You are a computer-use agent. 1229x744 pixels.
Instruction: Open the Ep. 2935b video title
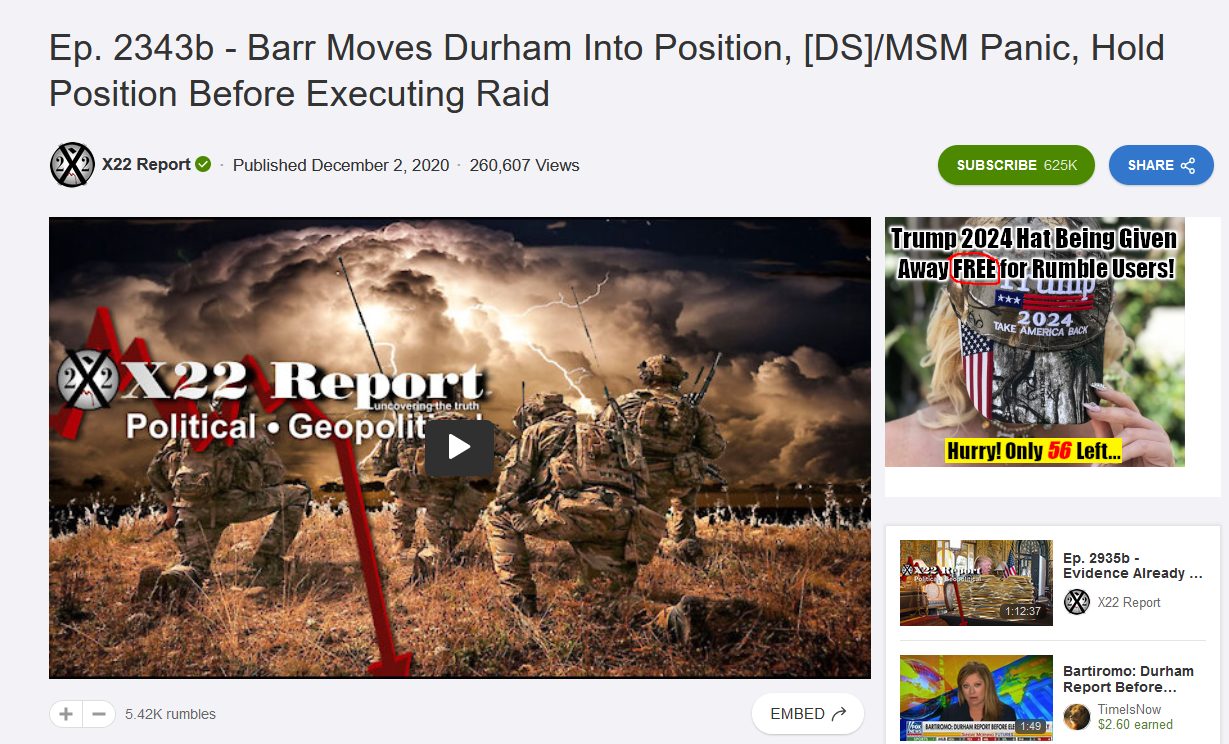1133,565
